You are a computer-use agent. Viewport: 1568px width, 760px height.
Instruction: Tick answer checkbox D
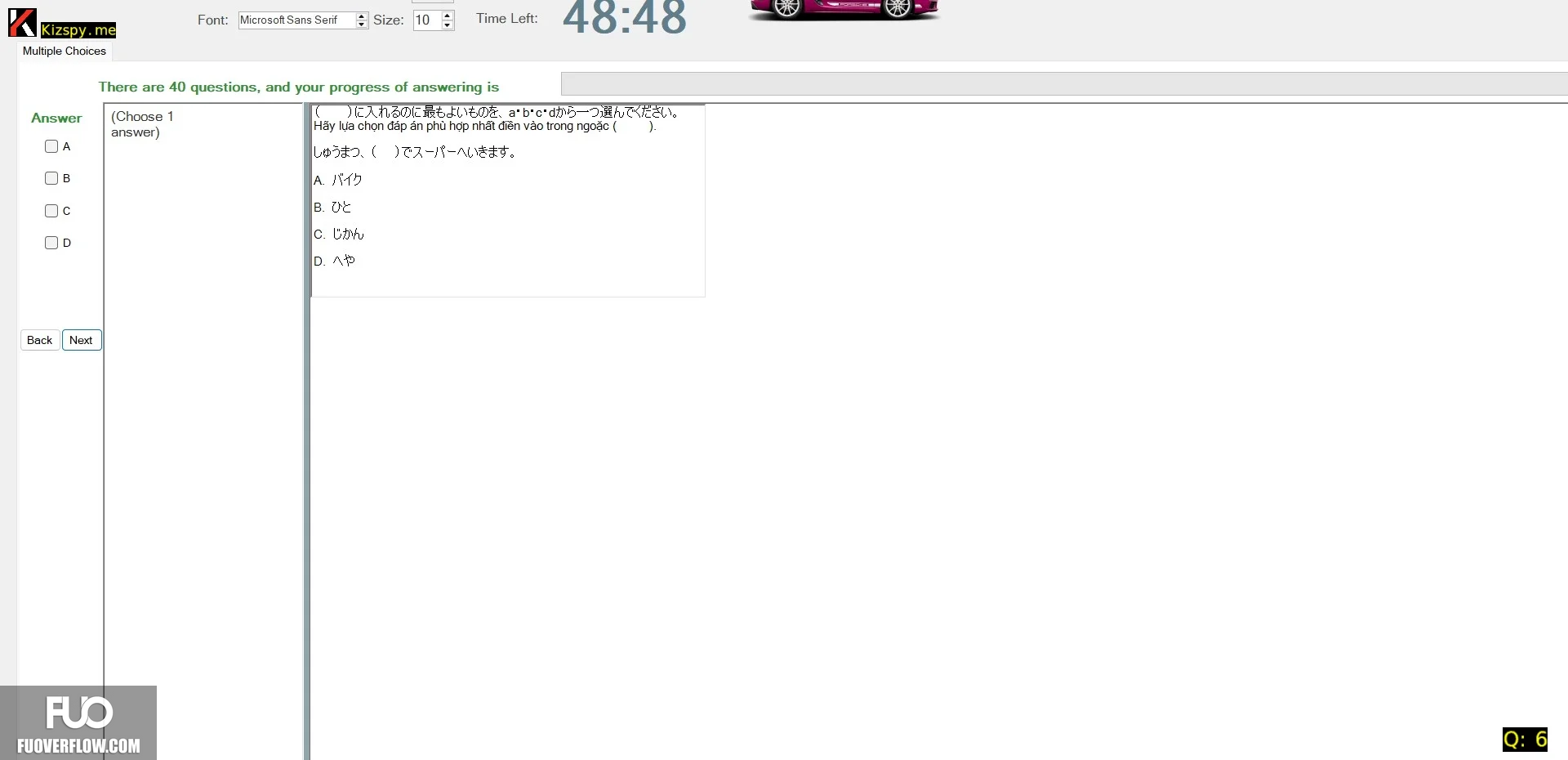51,243
